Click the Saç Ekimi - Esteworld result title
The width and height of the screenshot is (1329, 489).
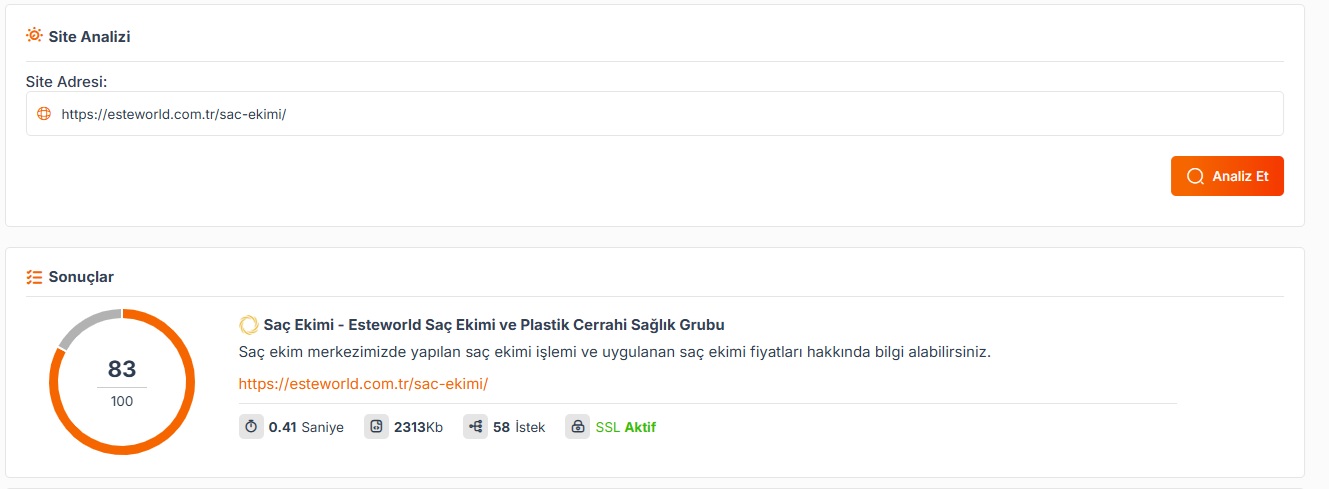point(494,325)
